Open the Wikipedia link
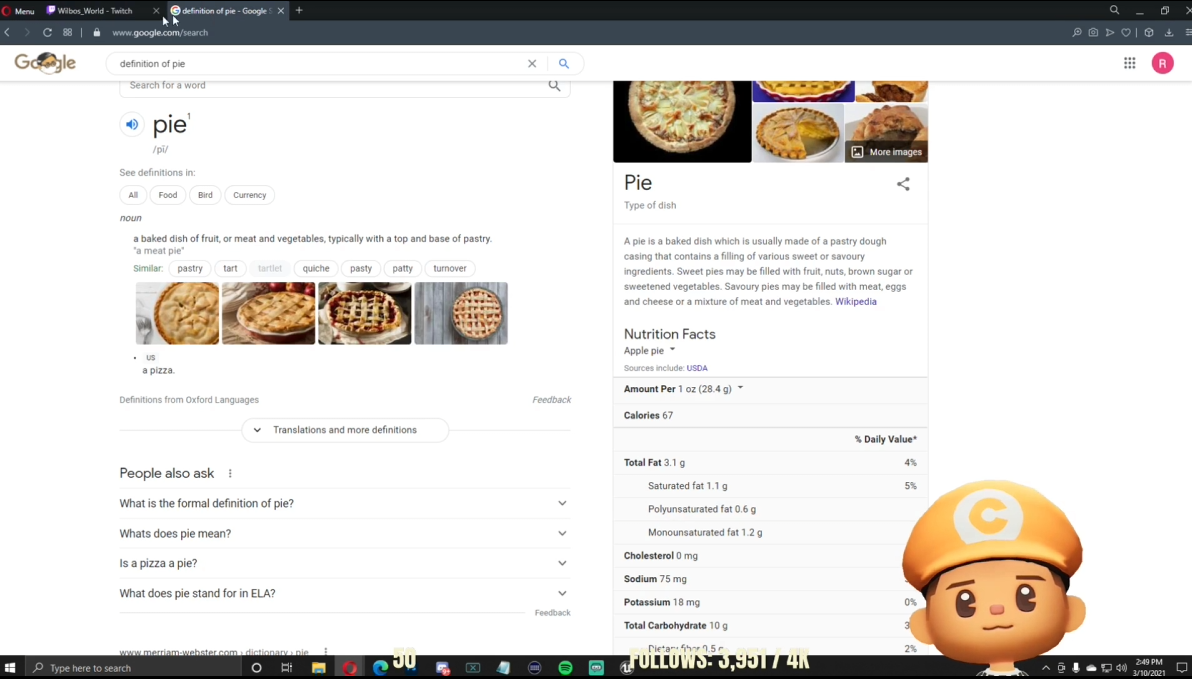Viewport: 1192px width, 679px height. coord(855,301)
